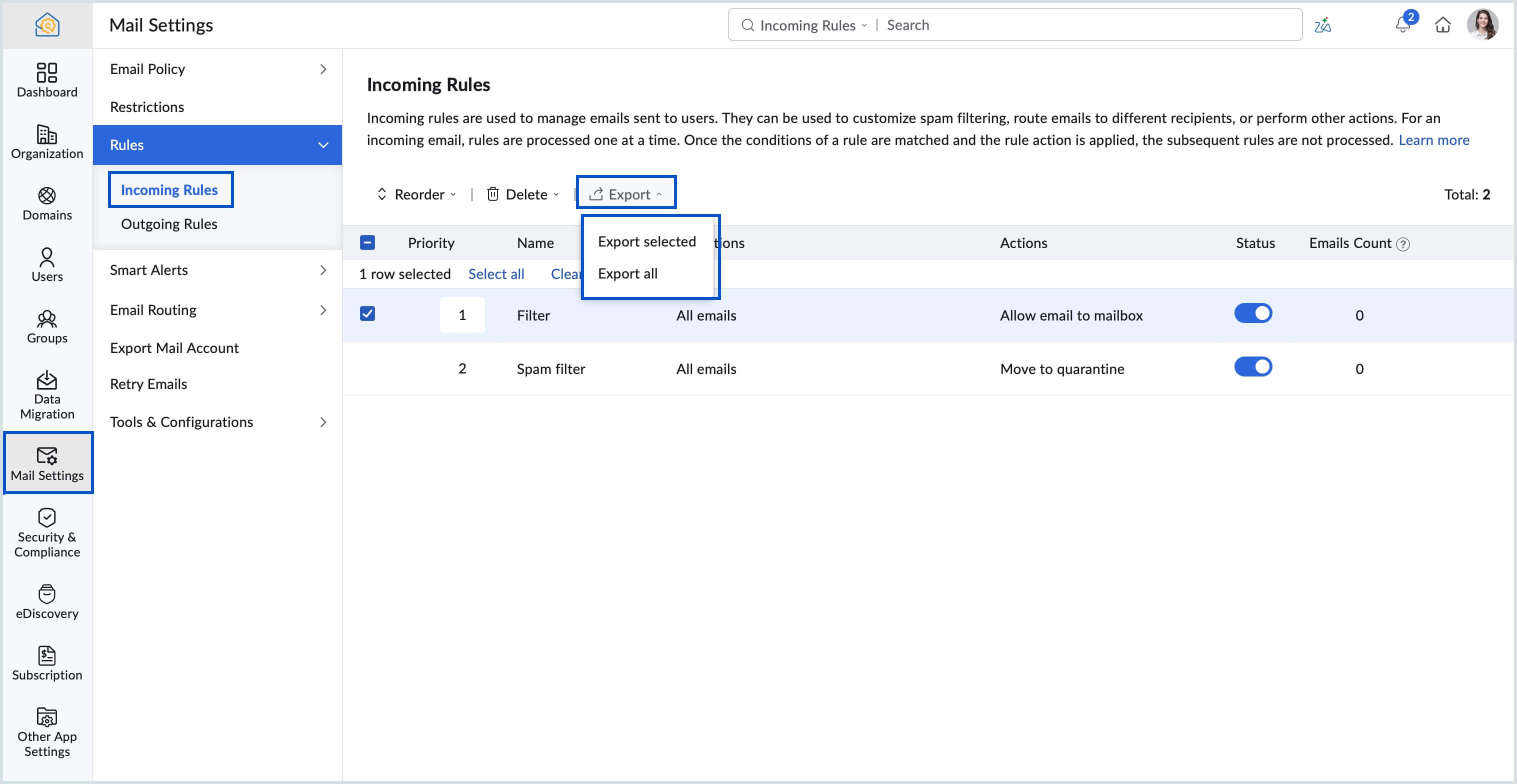Click the Status column header
Image resolution: width=1517 pixels, height=784 pixels.
[x=1255, y=242]
